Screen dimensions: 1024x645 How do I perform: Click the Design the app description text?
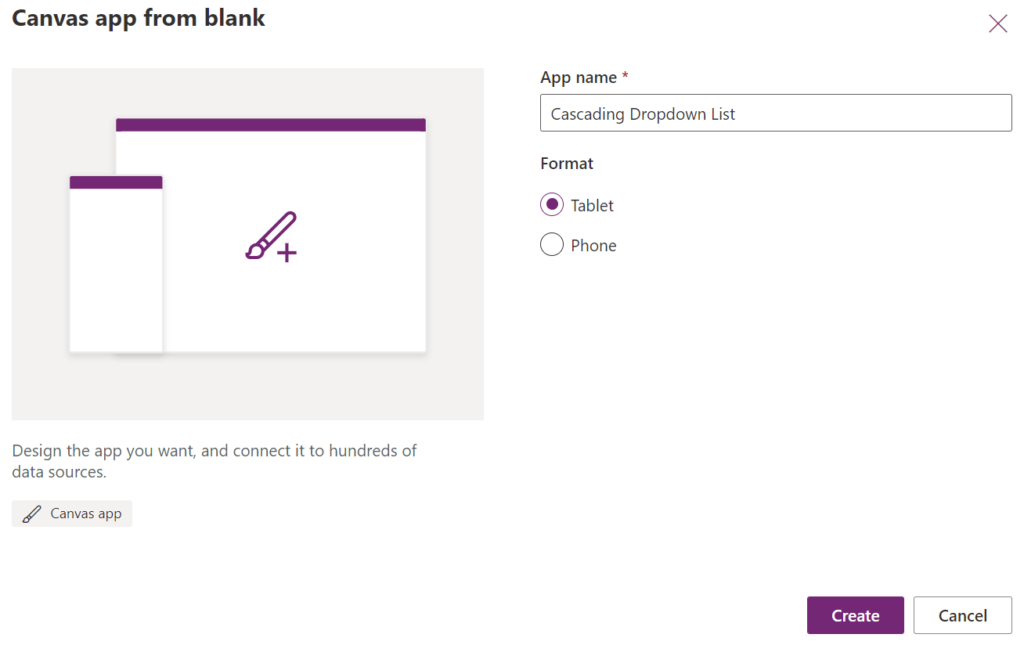coord(214,461)
